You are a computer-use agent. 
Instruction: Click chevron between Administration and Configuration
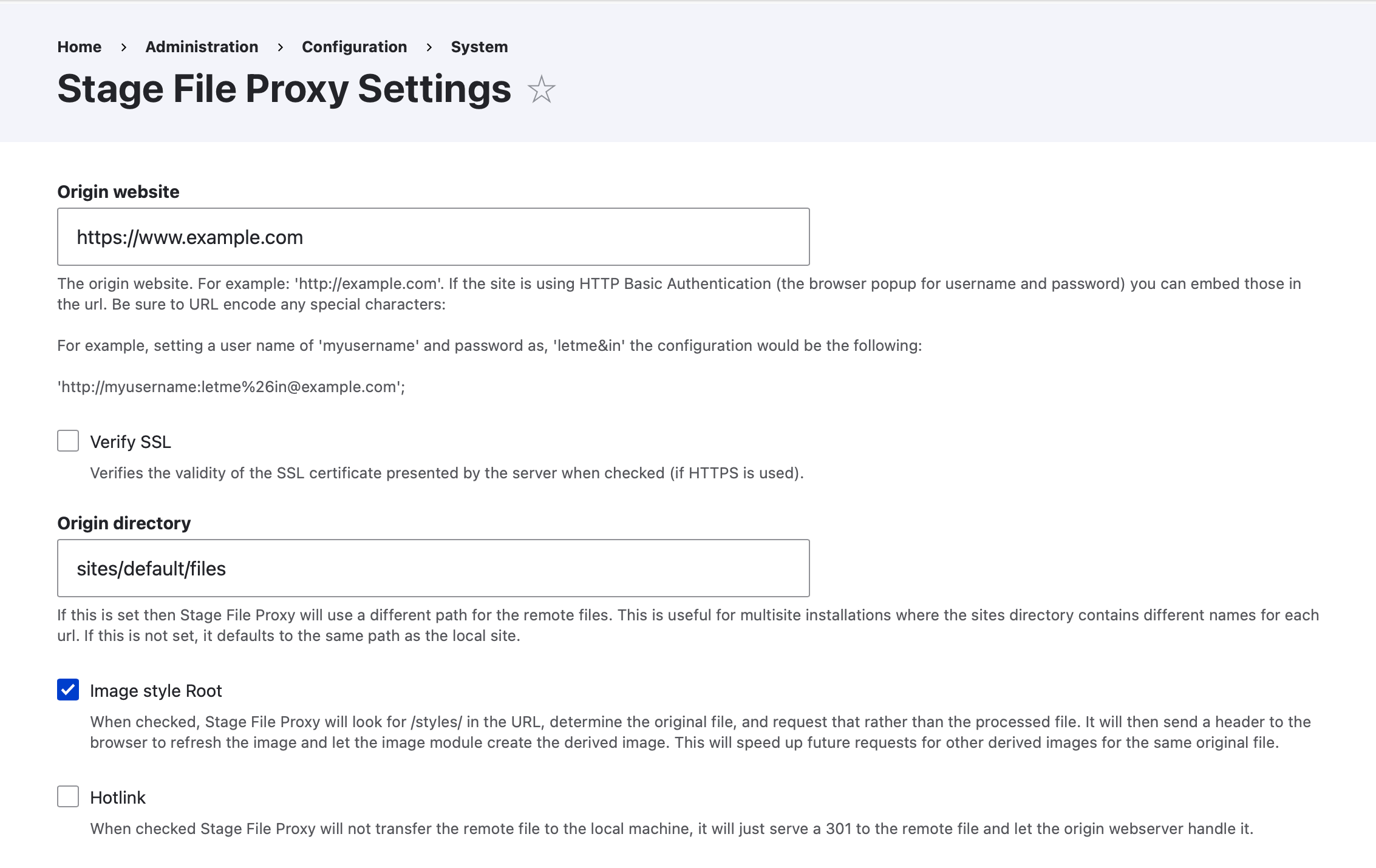point(281,47)
